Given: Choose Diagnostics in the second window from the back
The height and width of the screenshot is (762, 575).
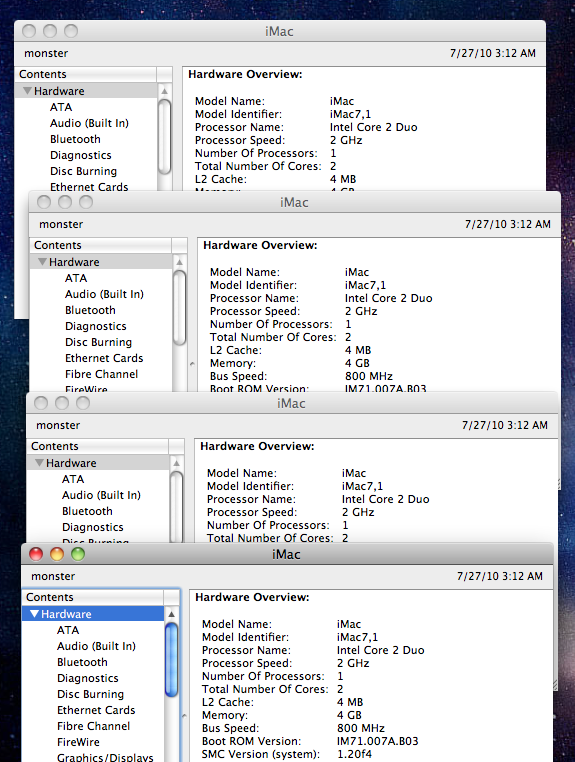Looking at the screenshot, I should tap(95, 326).
